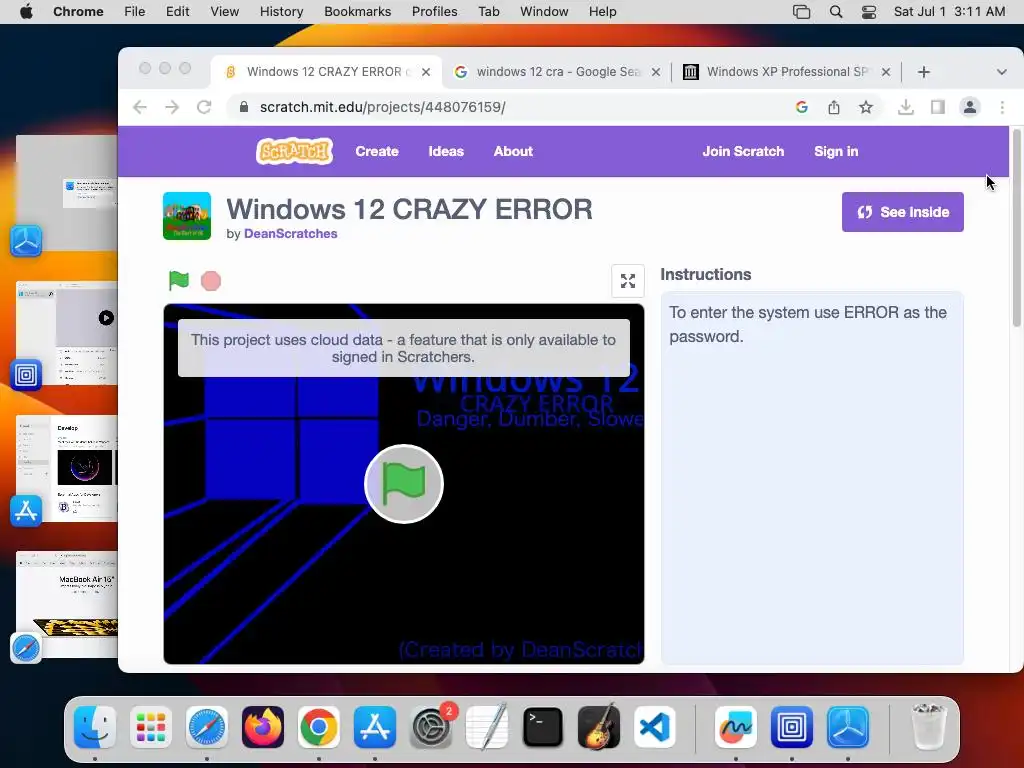Open the Bookmarks menu
Viewport: 1024px width, 768px height.
[x=357, y=12]
